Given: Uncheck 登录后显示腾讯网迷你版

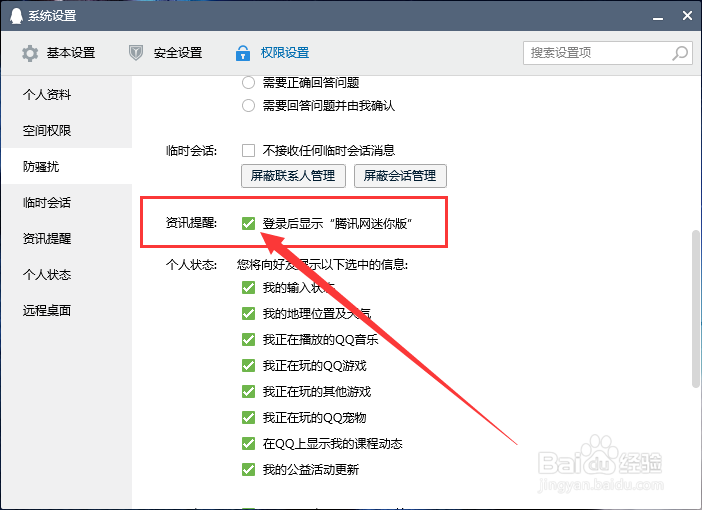Looking at the screenshot, I should (248, 223).
